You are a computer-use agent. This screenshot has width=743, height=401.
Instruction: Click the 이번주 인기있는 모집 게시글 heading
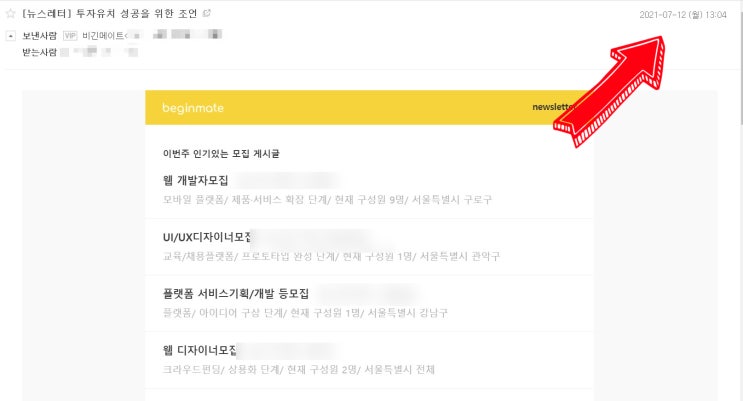point(221,154)
